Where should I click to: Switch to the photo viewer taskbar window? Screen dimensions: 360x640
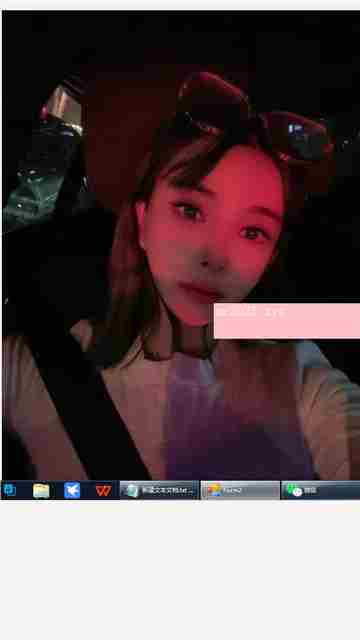pos(240,490)
